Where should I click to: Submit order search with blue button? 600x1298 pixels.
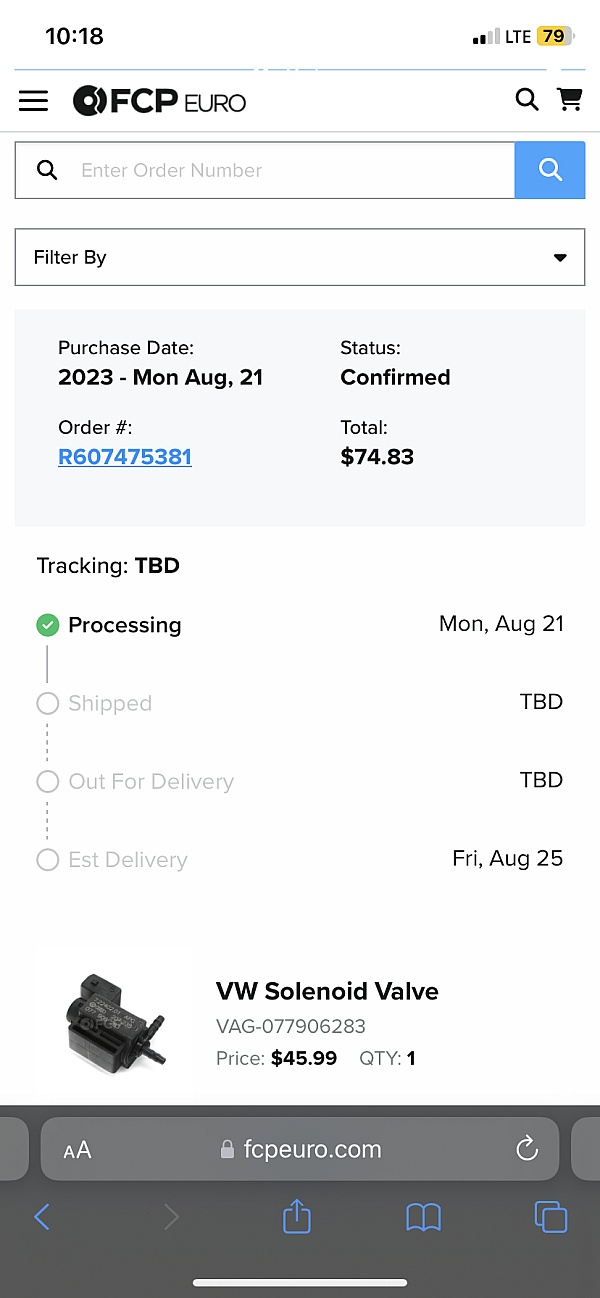tap(550, 170)
